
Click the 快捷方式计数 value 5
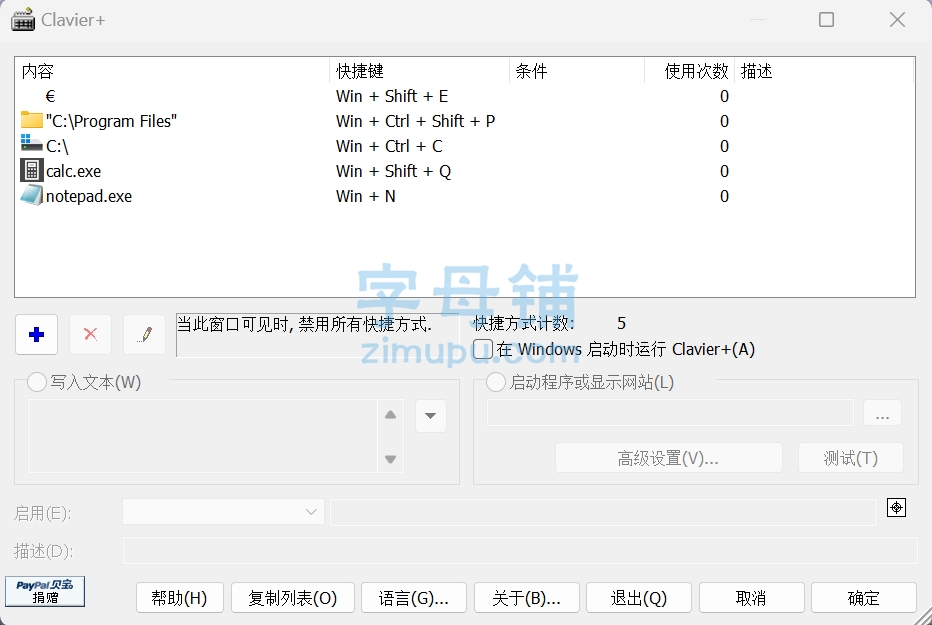(x=621, y=323)
